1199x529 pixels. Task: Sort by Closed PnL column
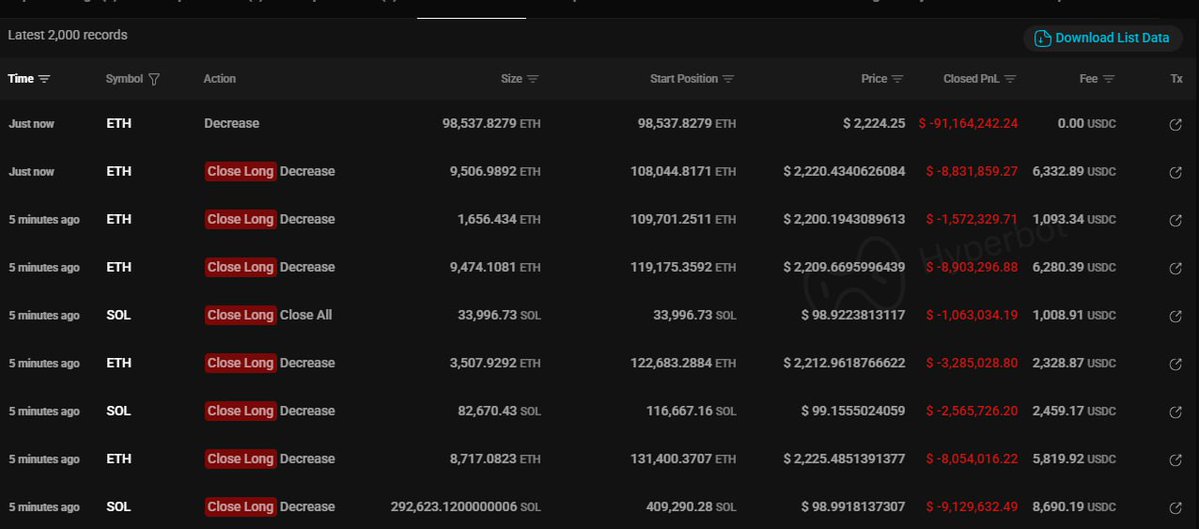tap(980, 79)
